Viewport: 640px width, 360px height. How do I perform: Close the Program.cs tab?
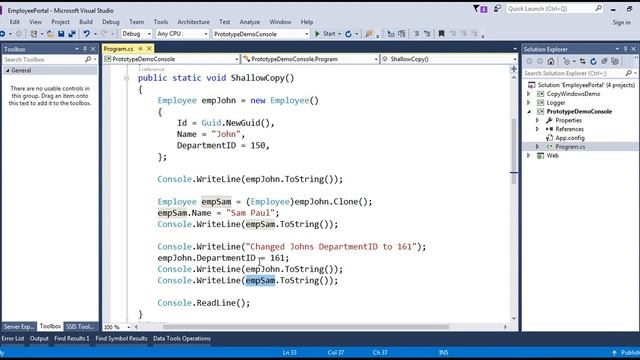(149, 49)
